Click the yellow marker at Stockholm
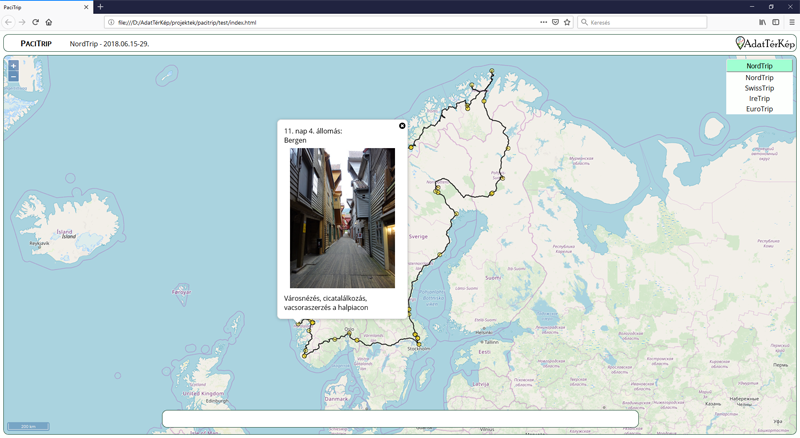Image resolution: width=800 pixels, height=438 pixels. pos(419,345)
